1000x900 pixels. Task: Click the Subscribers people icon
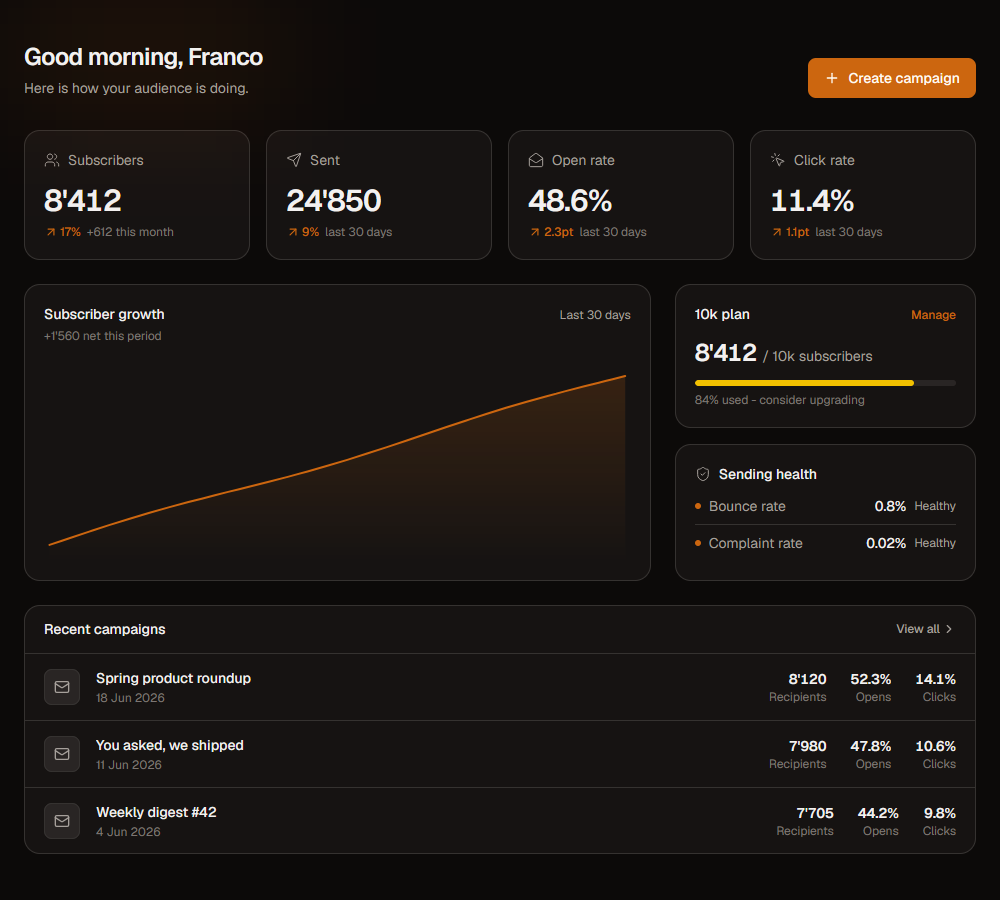pyautogui.click(x=52, y=160)
